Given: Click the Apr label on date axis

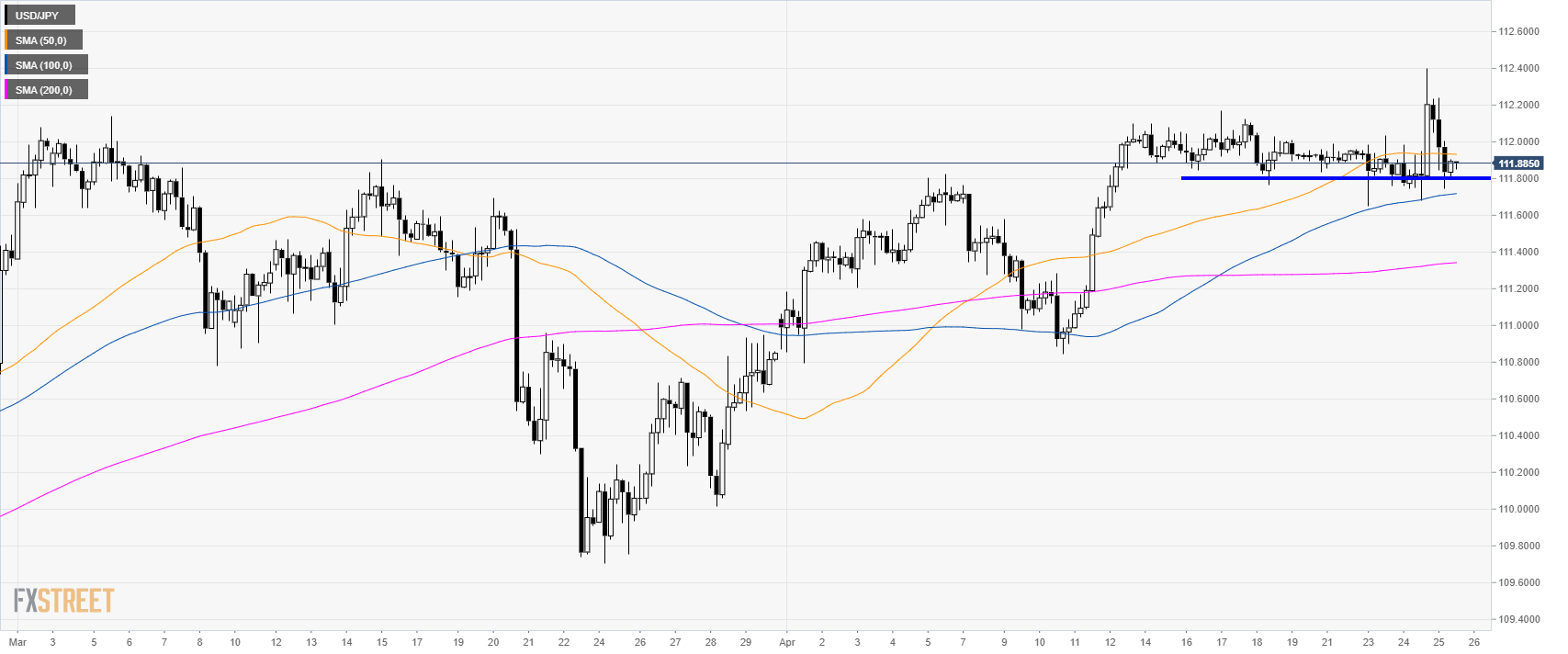Looking at the screenshot, I should 785,642.
